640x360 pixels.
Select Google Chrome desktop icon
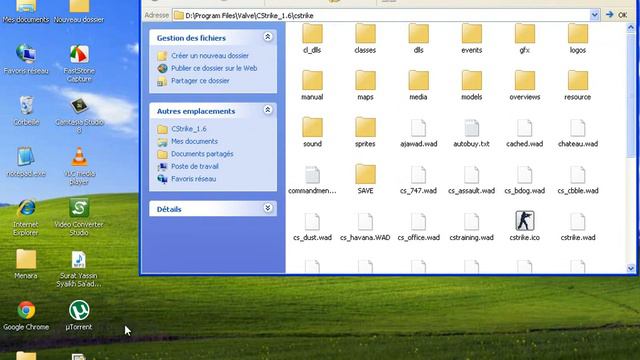pos(26,316)
